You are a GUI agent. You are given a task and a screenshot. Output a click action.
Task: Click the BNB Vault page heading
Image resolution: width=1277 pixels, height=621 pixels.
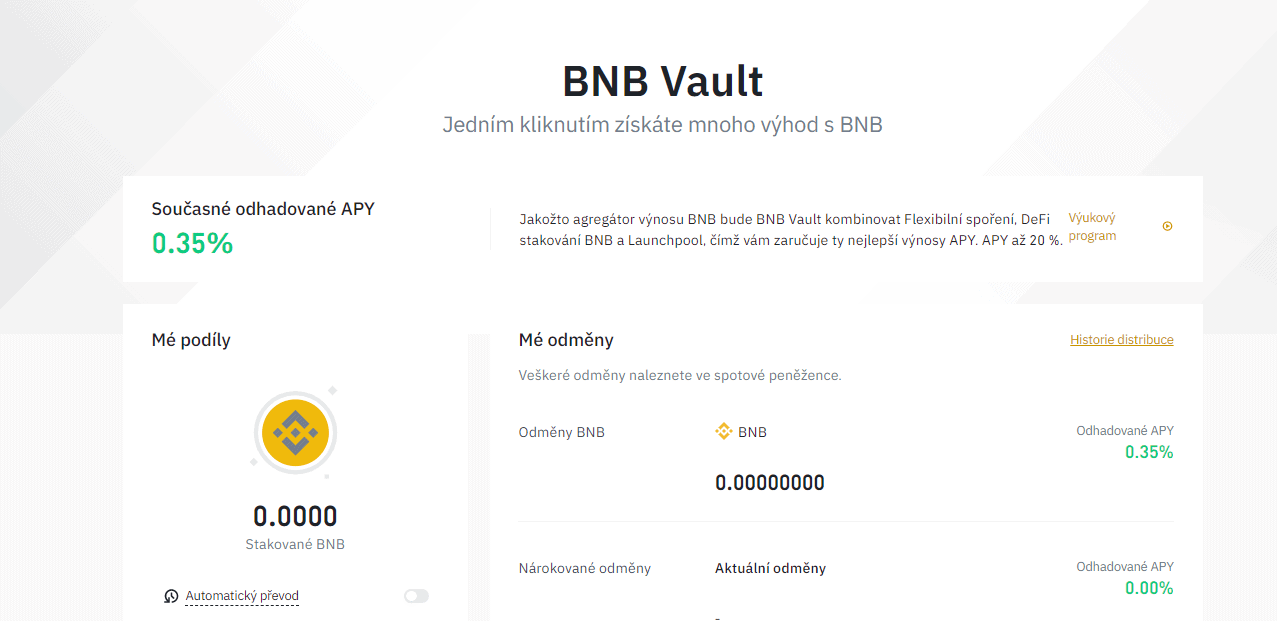point(663,81)
